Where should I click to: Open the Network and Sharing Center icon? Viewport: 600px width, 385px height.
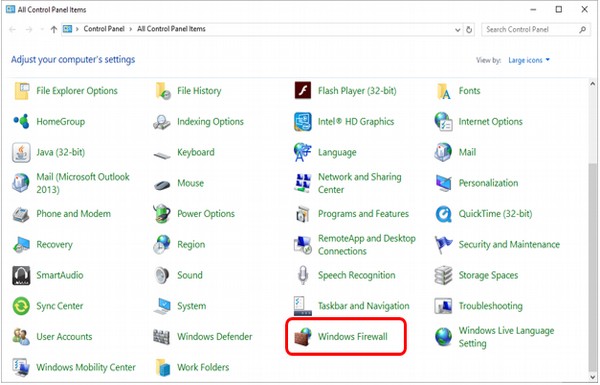303,183
